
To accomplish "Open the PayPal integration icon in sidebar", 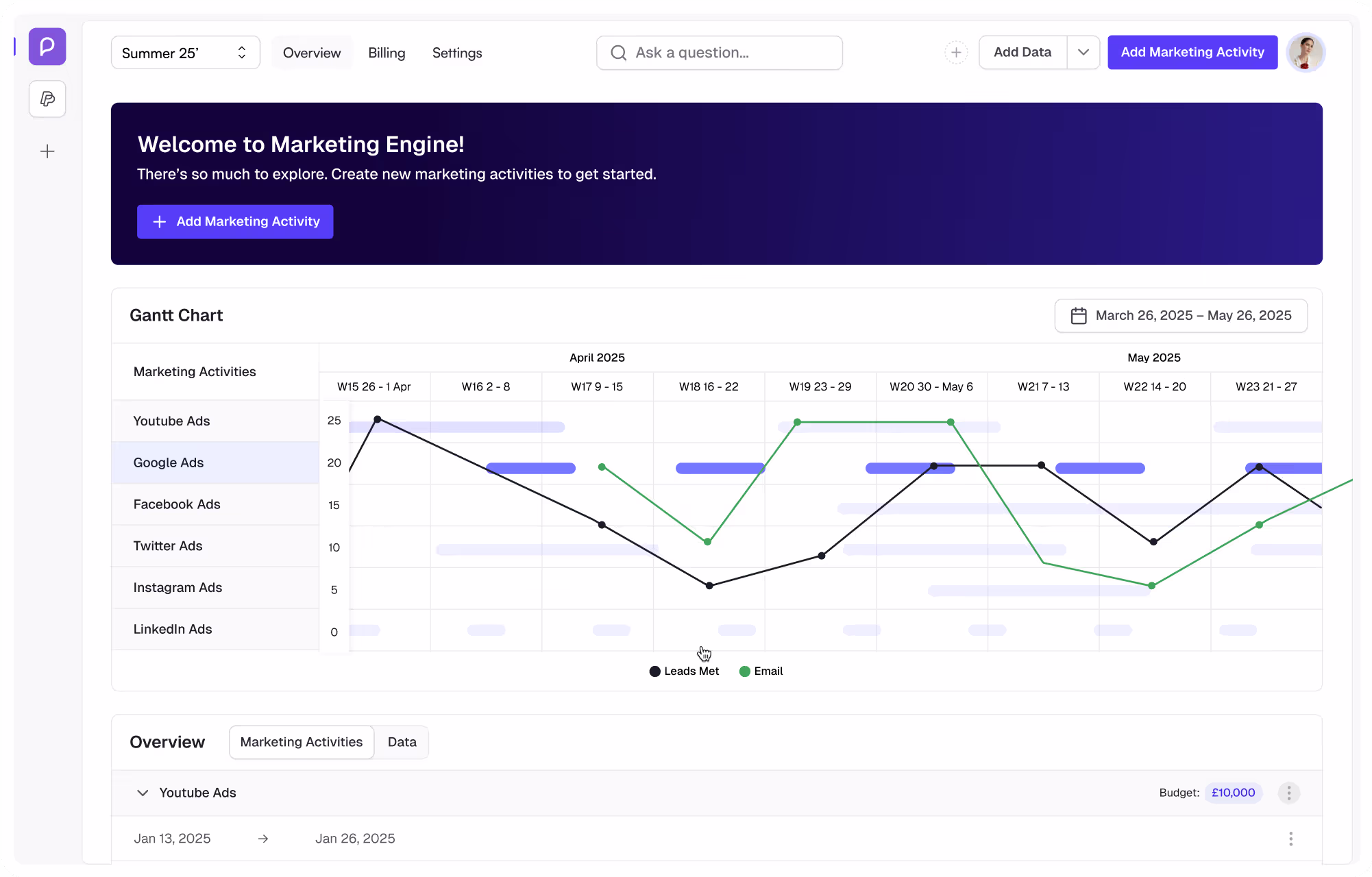I will (47, 99).
